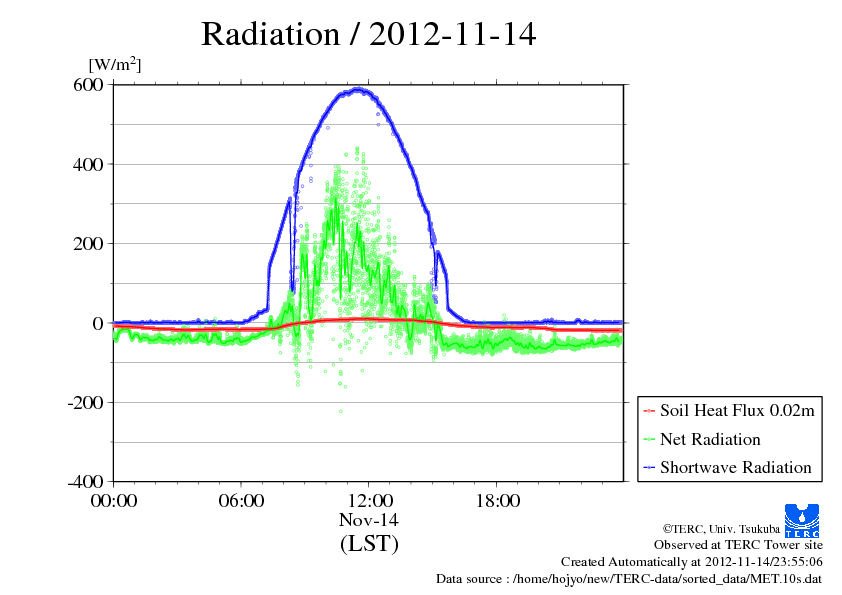Click the "[W/m2]" unit label

click(115, 64)
